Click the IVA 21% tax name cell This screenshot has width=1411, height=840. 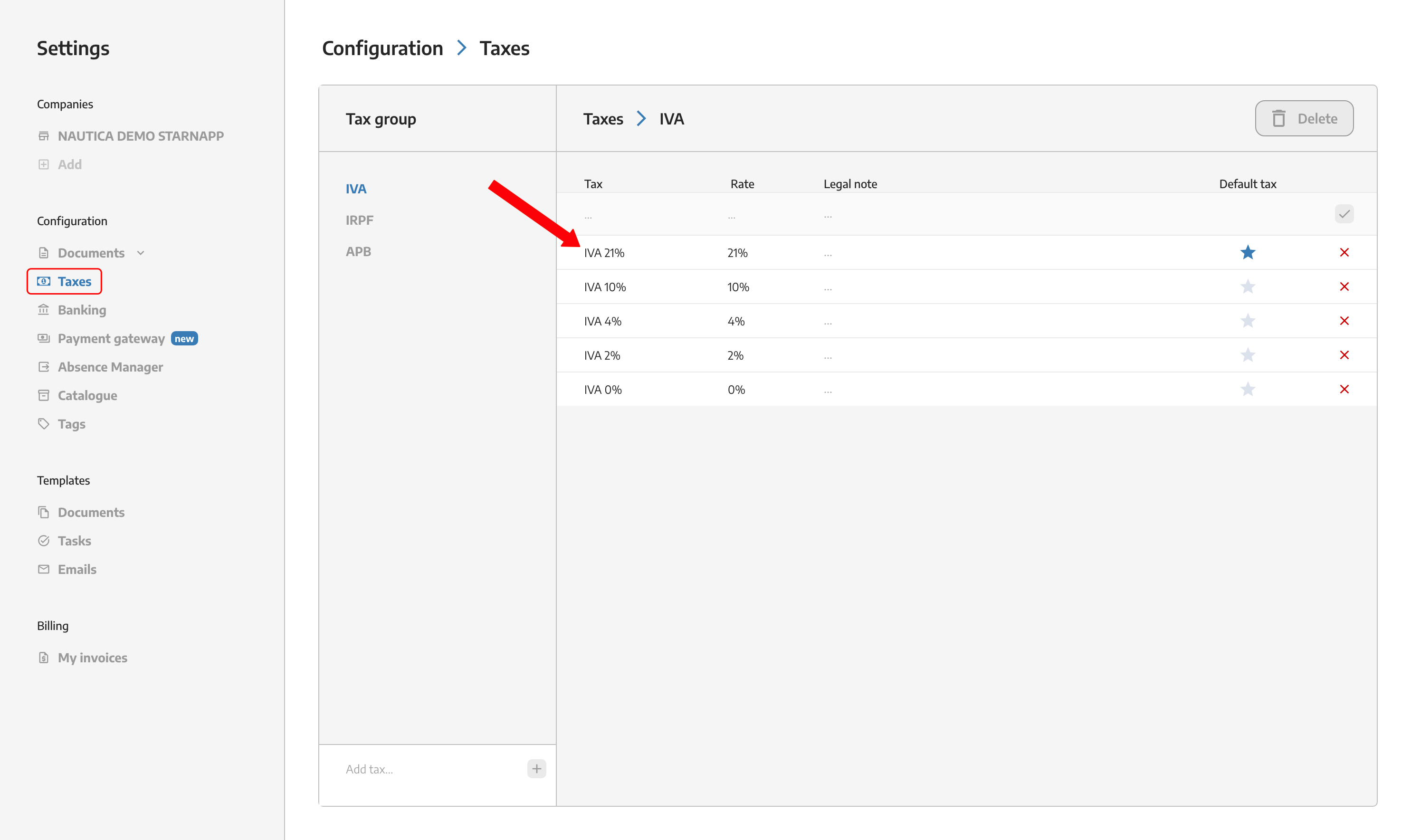[x=604, y=253]
